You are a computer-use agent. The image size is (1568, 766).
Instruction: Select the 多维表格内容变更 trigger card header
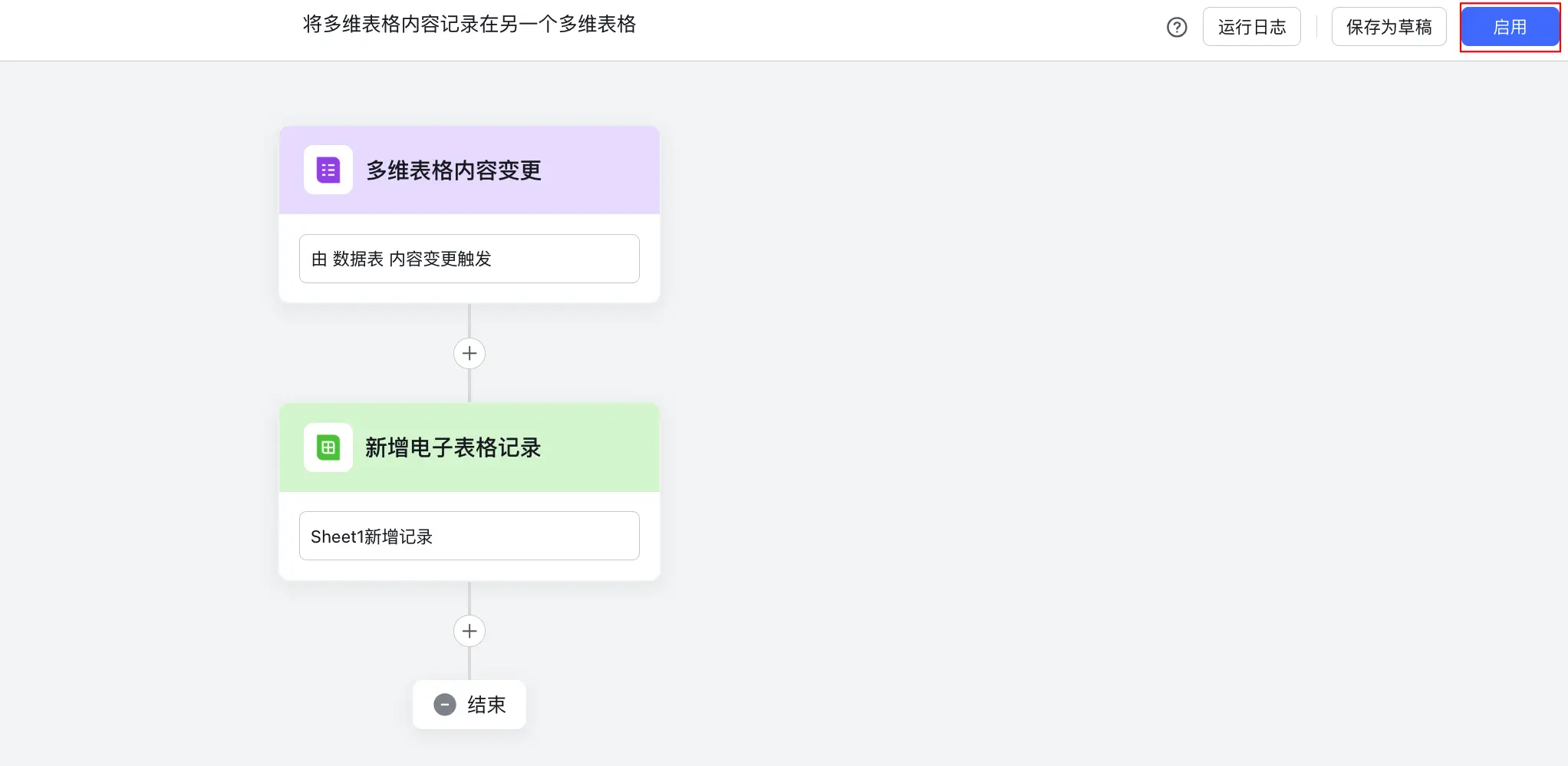(x=469, y=170)
